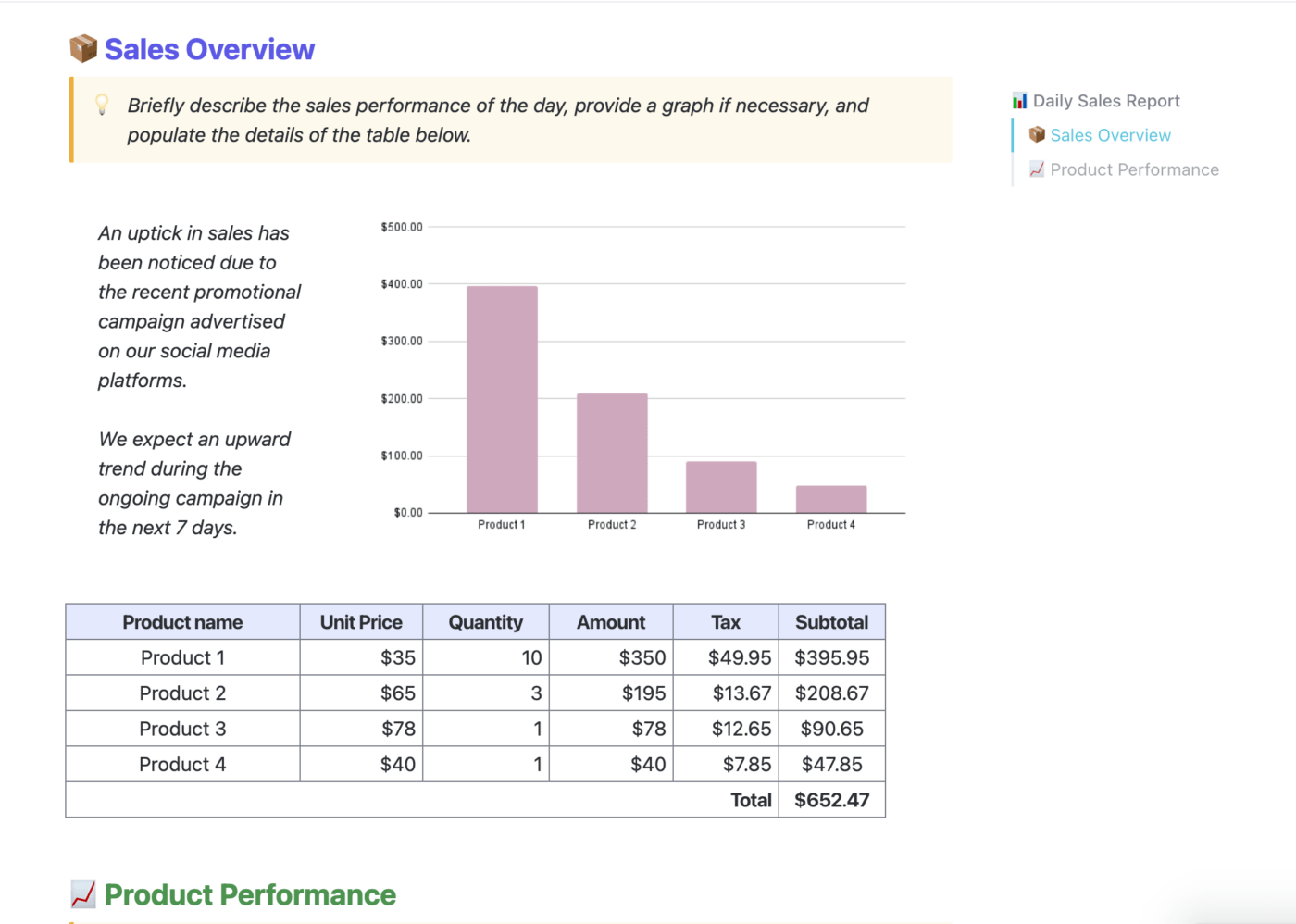Click the Sales Overview heading text
This screenshot has width=1296, height=924.
[x=209, y=49]
